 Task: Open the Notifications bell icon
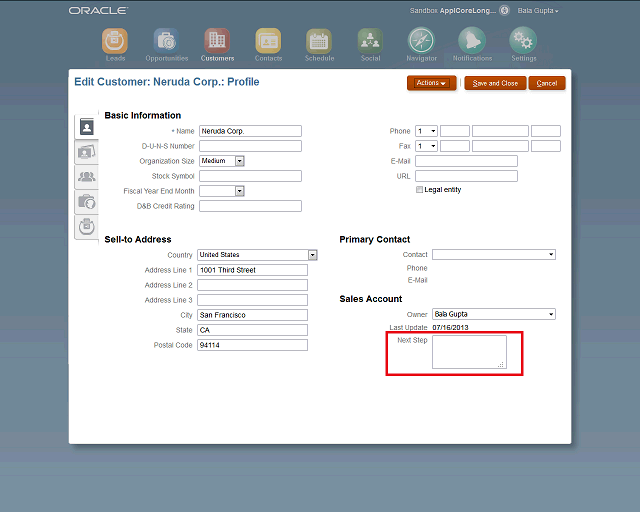coord(472,40)
